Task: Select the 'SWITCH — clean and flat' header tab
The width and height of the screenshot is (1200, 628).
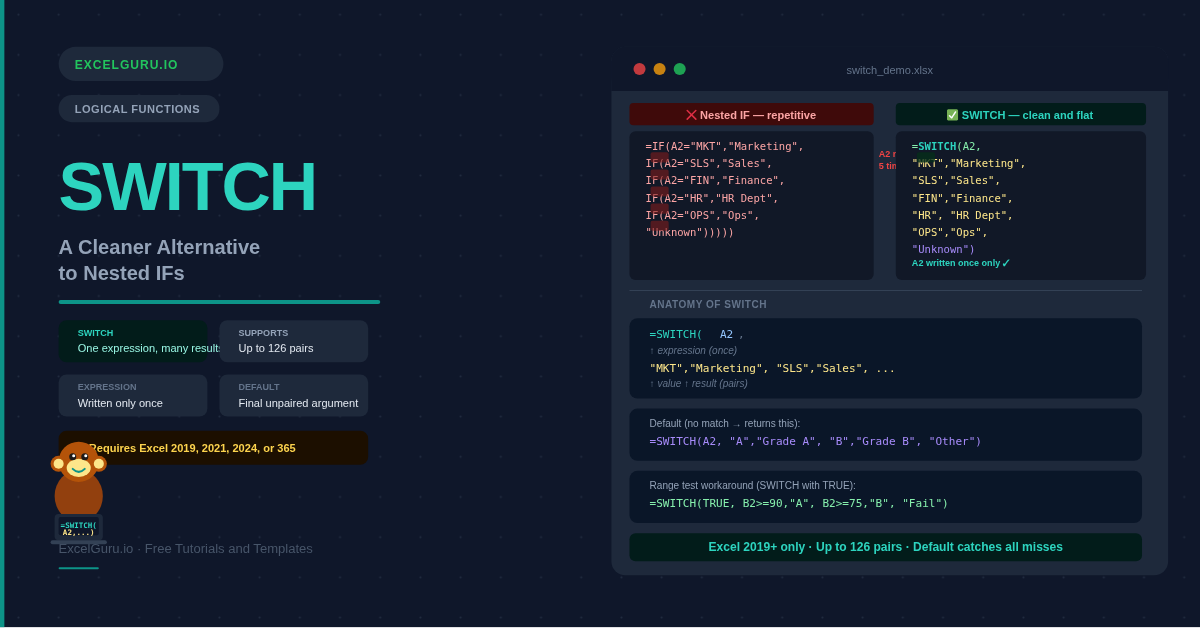Action: click(x=1020, y=115)
